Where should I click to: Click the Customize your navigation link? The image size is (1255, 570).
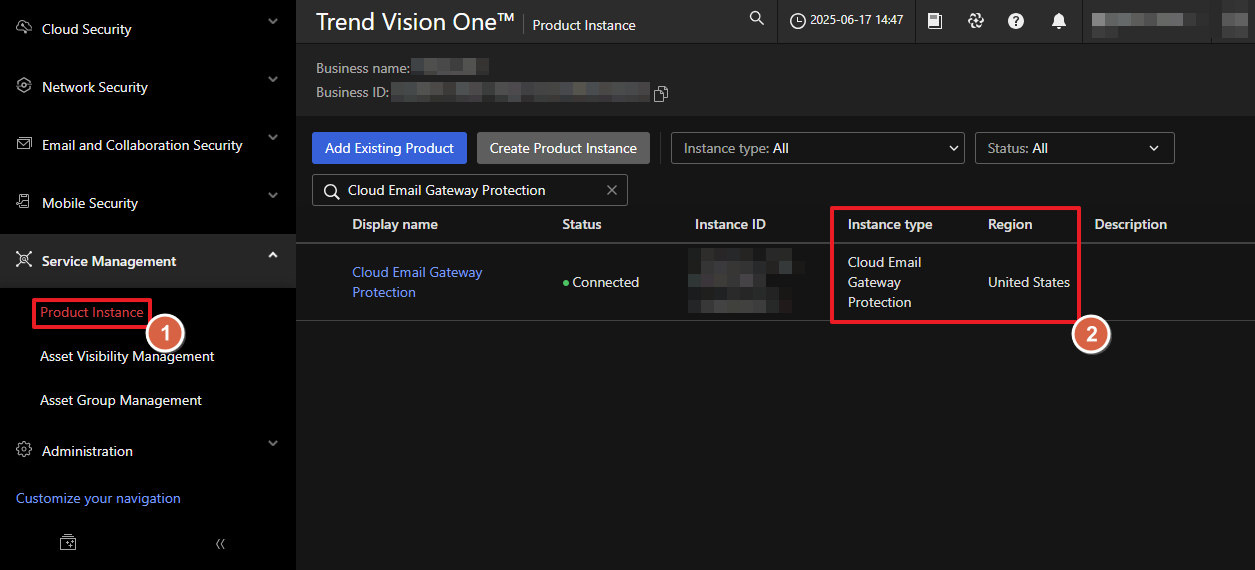tap(98, 498)
